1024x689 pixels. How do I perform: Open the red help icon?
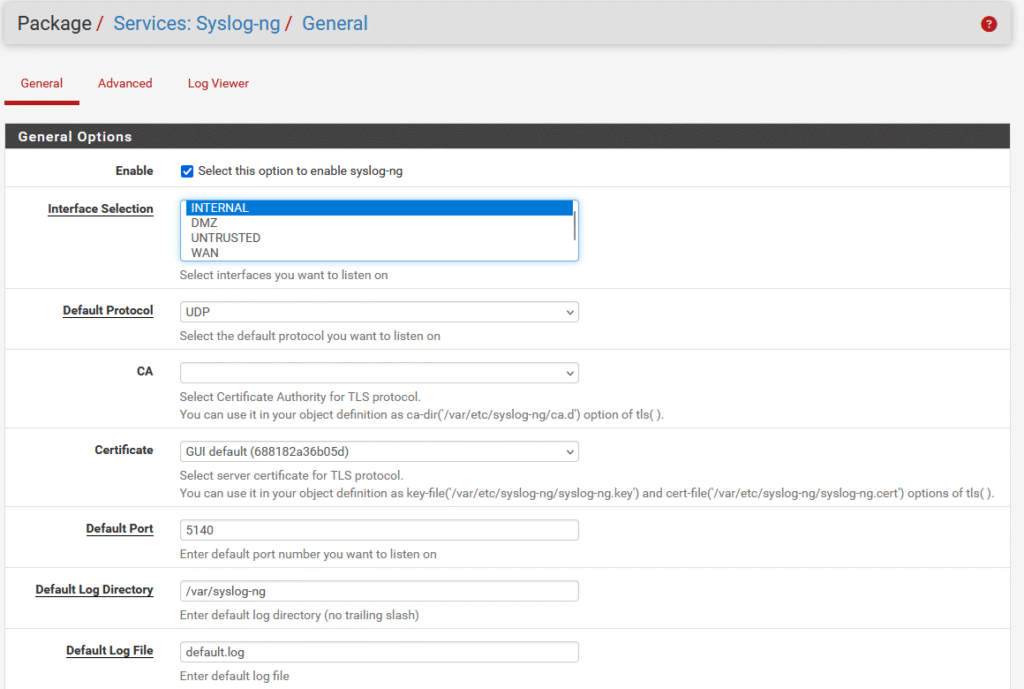(988, 24)
